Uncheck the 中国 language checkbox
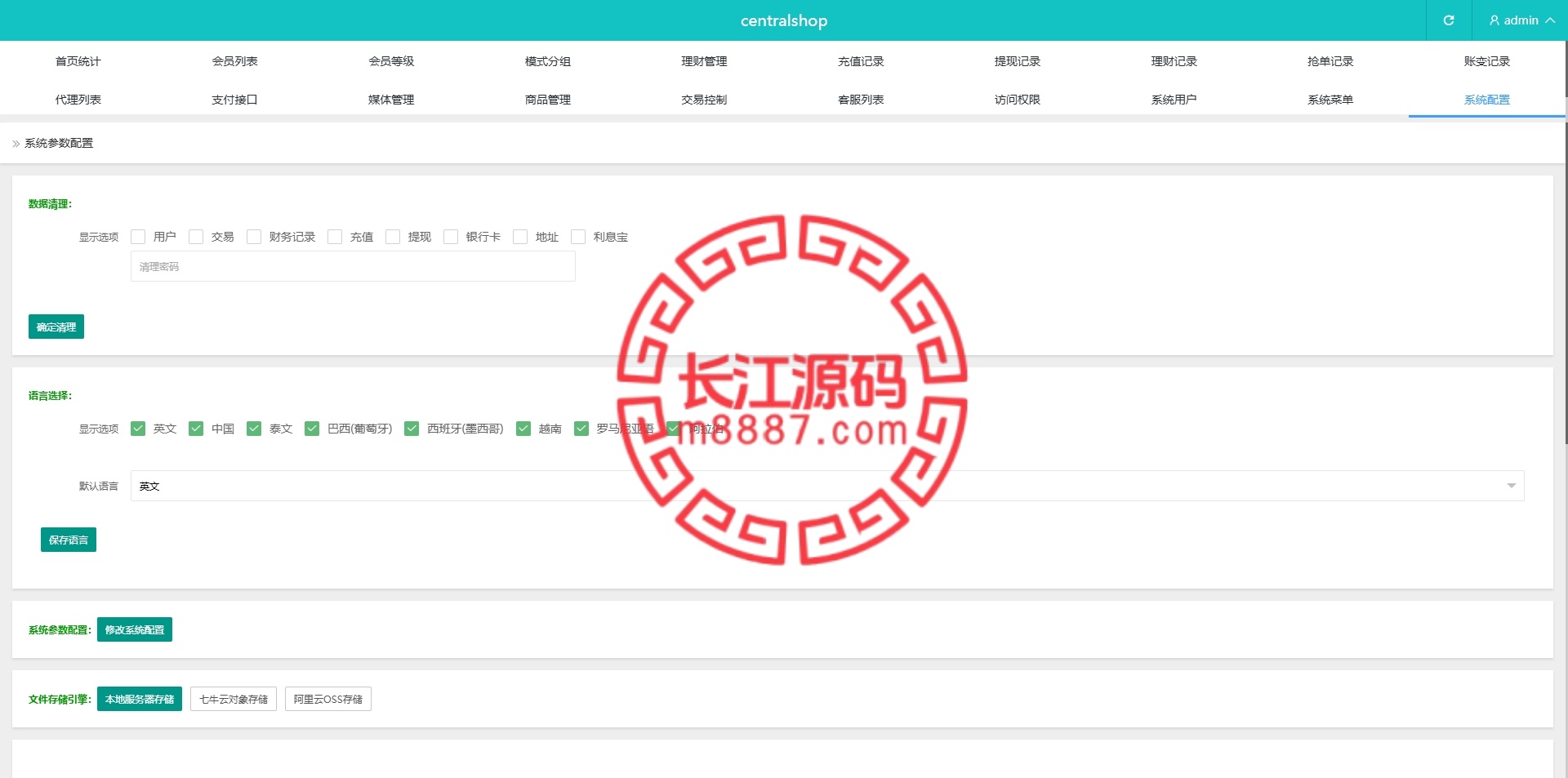Image resolution: width=1568 pixels, height=778 pixels. tap(196, 429)
